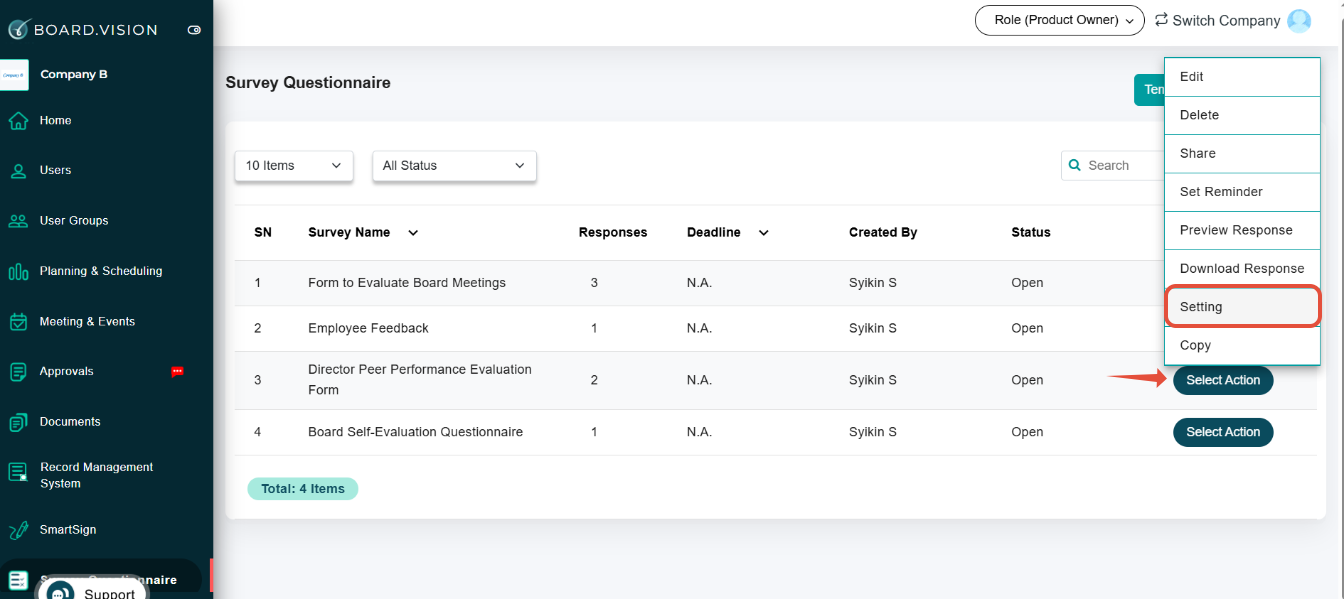Open Planning & Scheduling chart icon
The image size is (1344, 599).
[x=18, y=271]
